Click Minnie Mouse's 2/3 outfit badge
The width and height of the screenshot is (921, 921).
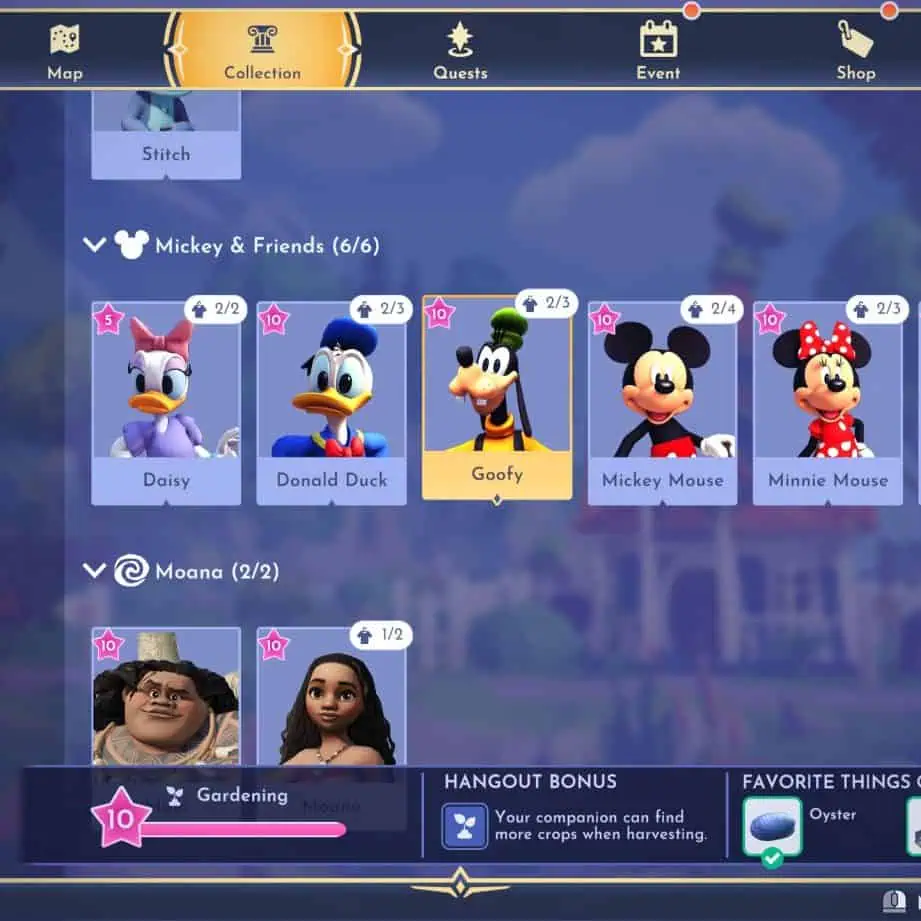tap(878, 309)
